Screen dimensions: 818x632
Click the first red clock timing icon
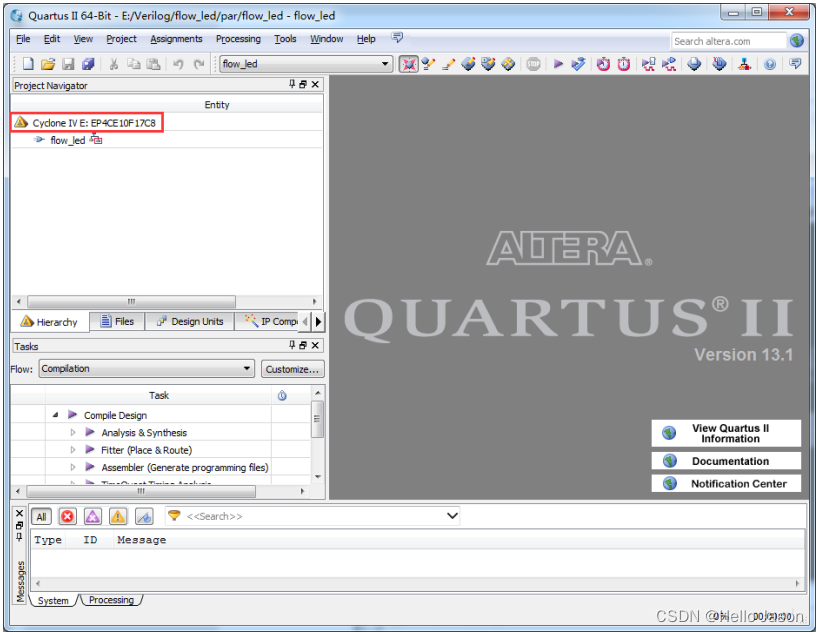tap(604, 64)
